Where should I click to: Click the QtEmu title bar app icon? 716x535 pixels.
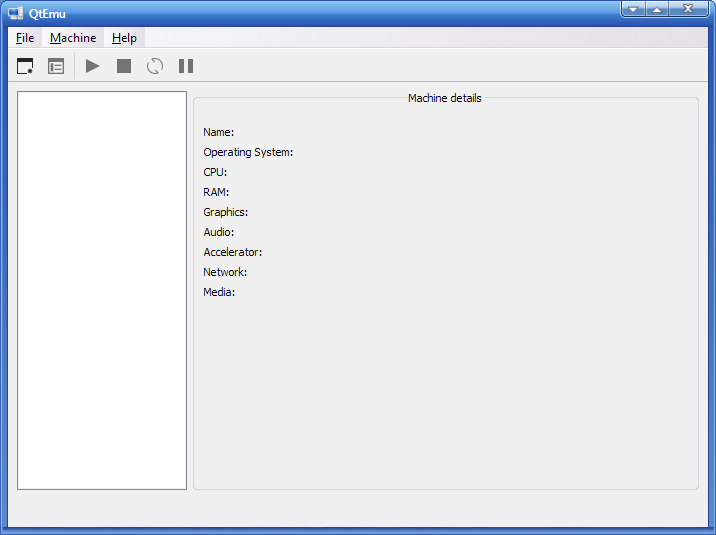coord(16,14)
